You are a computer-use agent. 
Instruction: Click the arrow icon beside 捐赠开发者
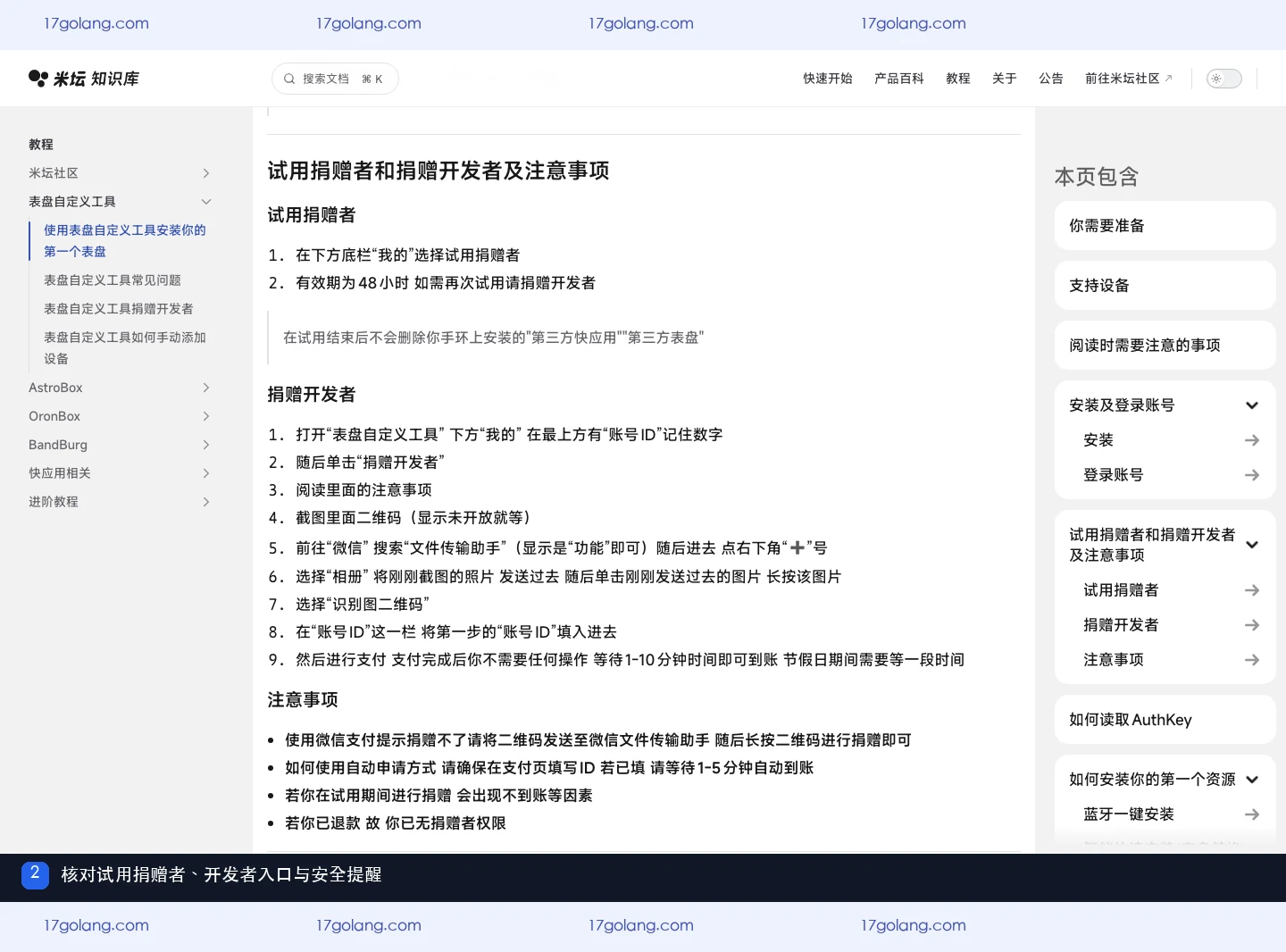click(x=1252, y=625)
